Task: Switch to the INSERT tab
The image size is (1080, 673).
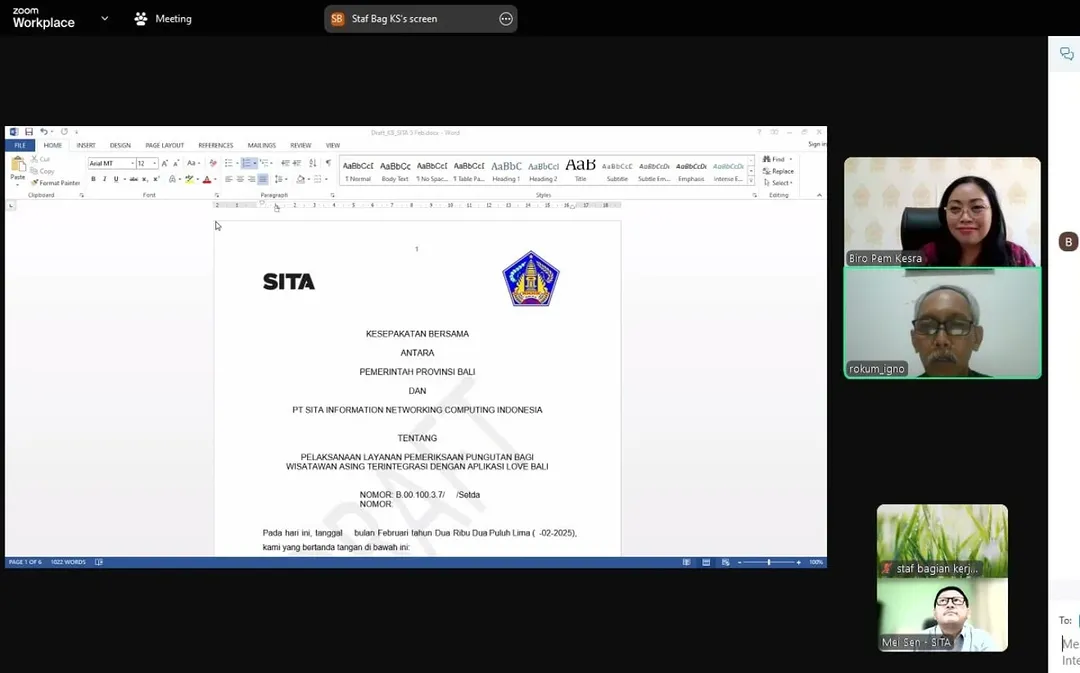Action: (86, 145)
